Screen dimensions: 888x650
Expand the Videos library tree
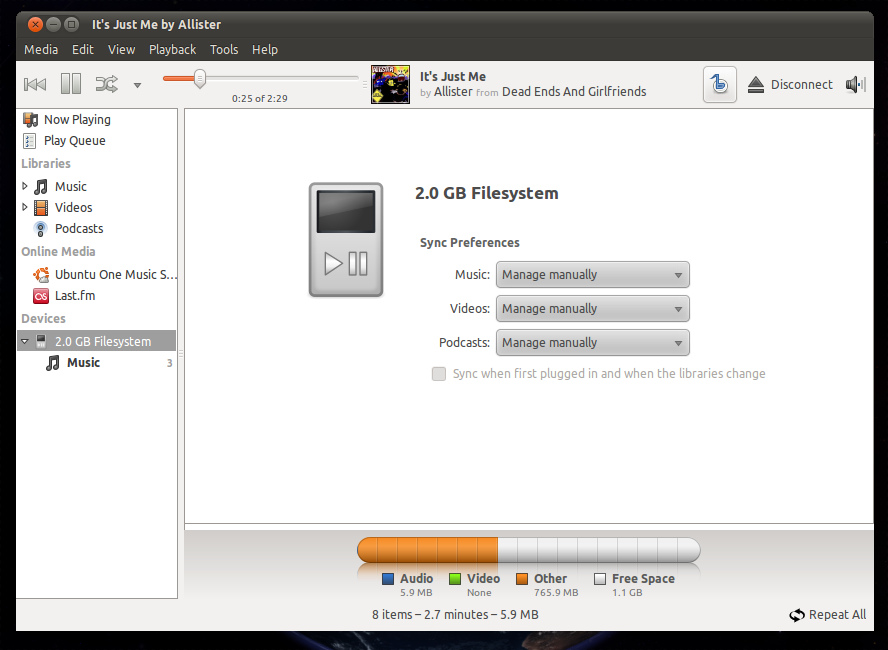coord(25,208)
